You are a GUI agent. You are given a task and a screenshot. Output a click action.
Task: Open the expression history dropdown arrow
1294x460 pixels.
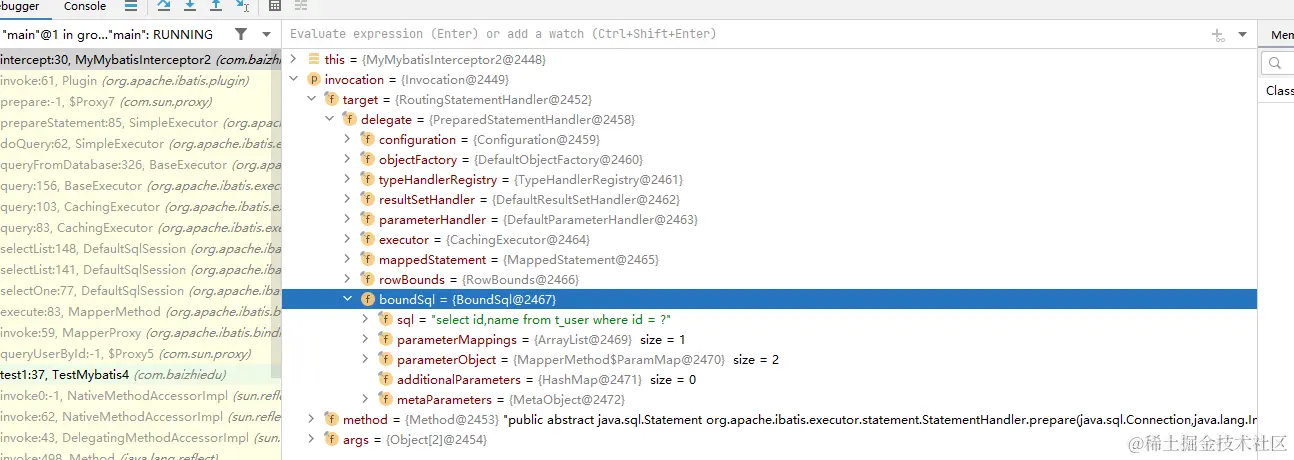pos(1242,34)
